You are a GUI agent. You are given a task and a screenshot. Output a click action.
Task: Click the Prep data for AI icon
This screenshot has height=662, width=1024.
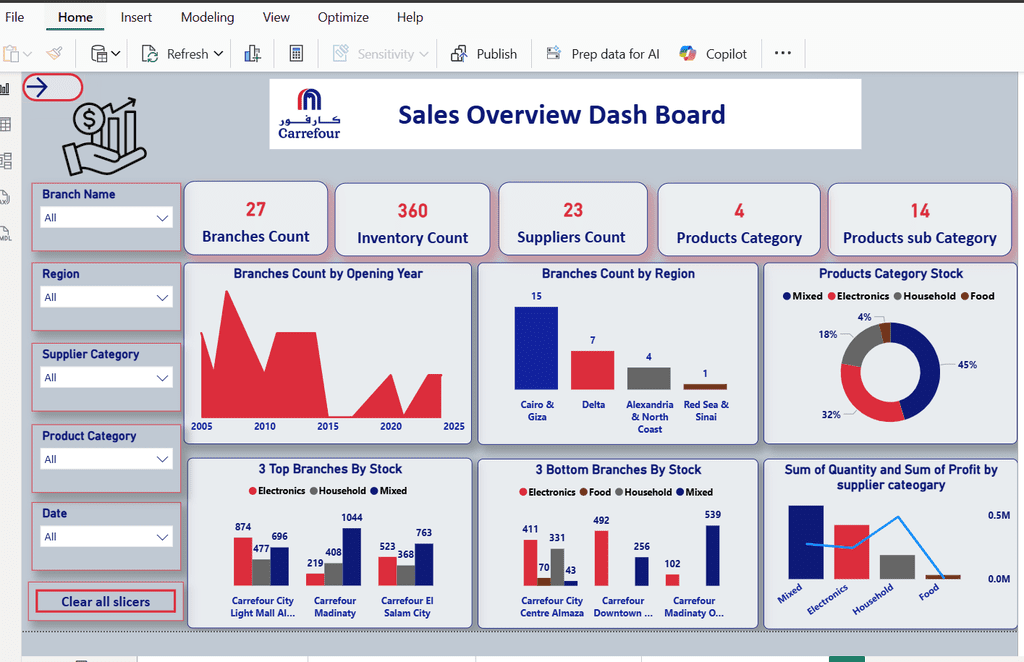pyautogui.click(x=553, y=54)
